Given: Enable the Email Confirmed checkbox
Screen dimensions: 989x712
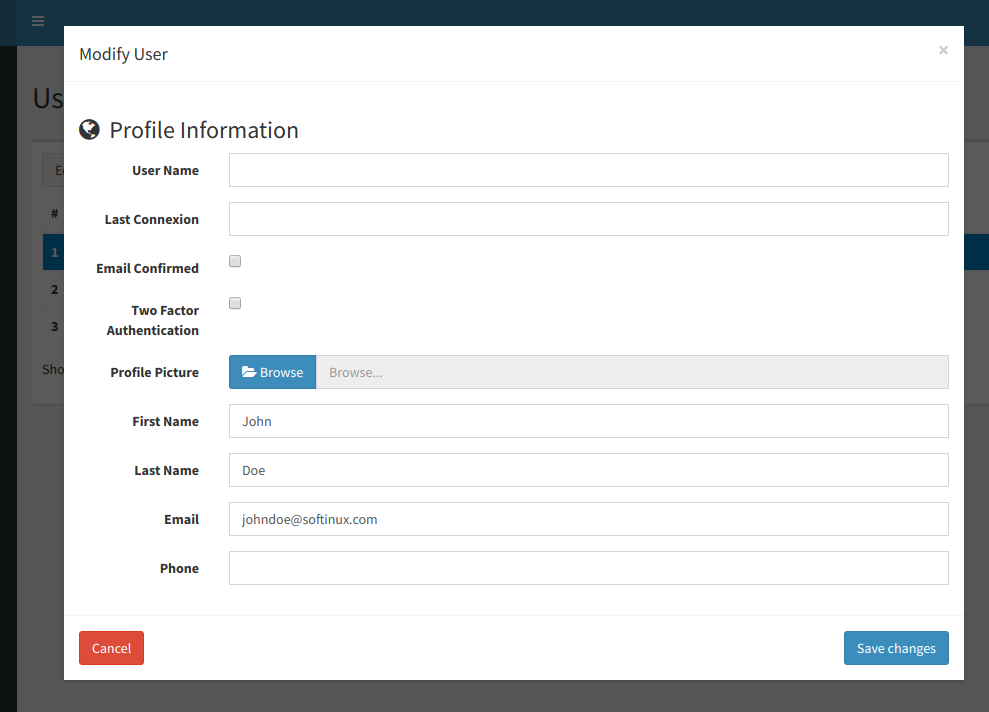Looking at the screenshot, I should tap(235, 262).
